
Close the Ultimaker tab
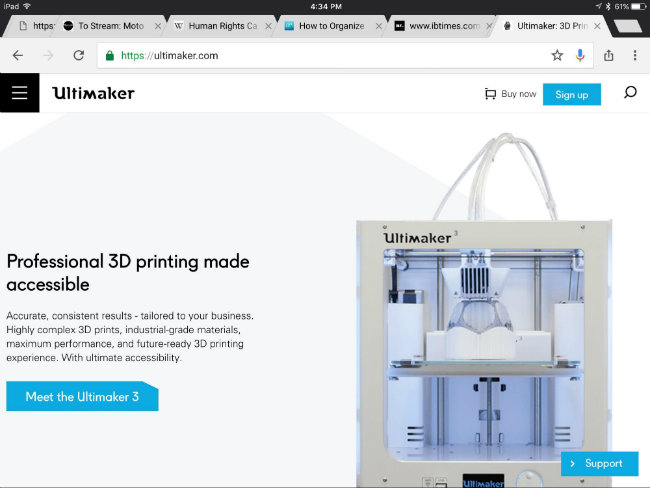[x=597, y=26]
